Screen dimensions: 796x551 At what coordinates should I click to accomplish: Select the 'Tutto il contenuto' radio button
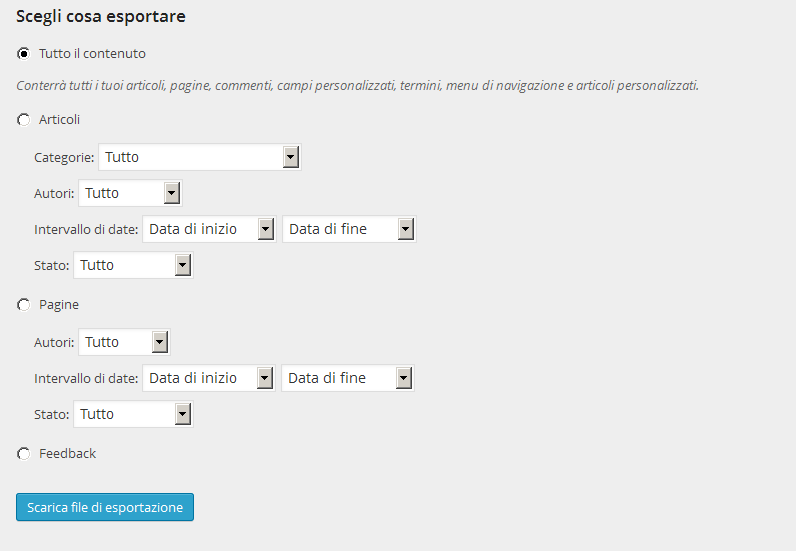[x=23, y=53]
